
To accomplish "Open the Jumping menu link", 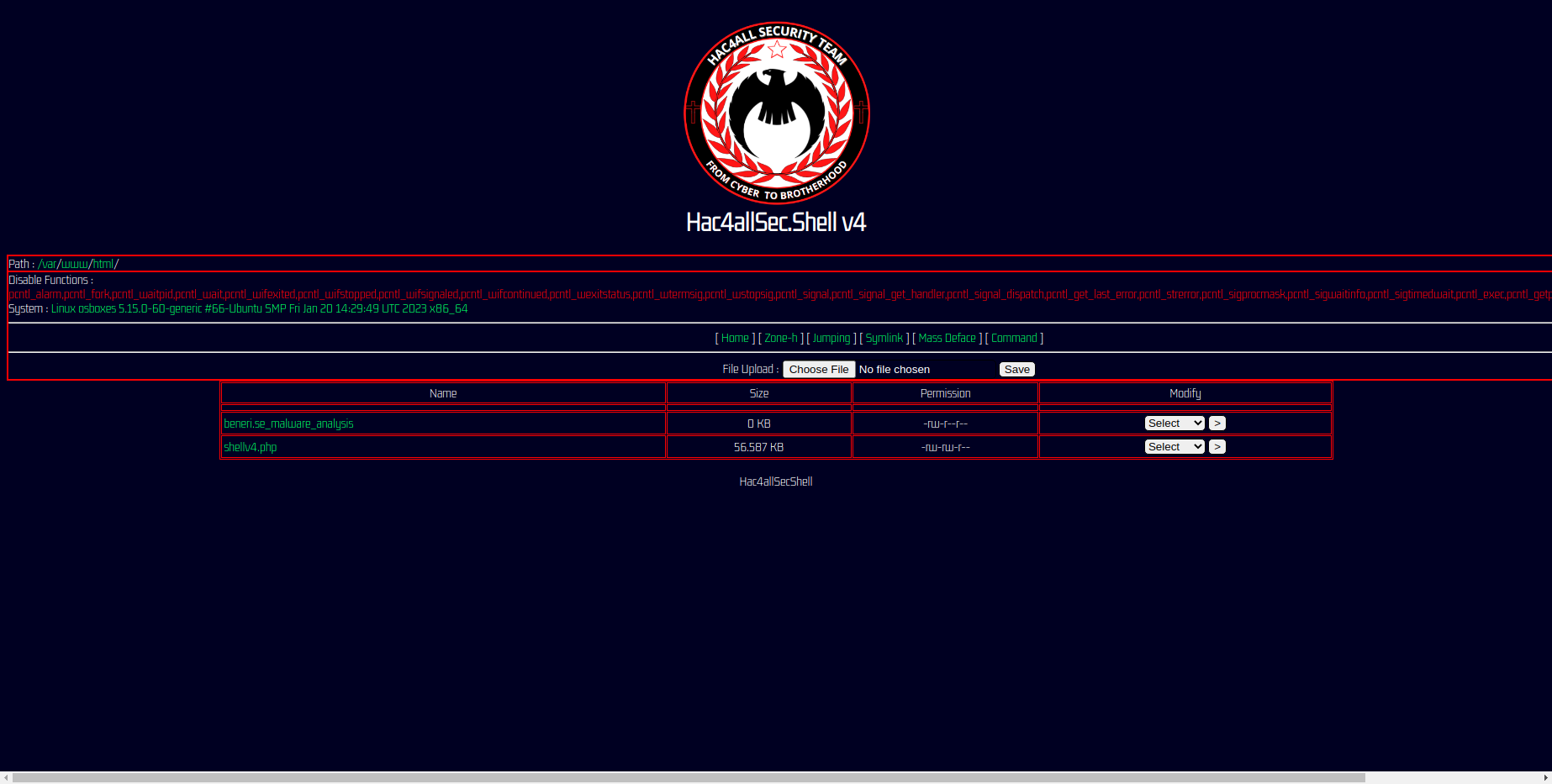I will coord(831,338).
